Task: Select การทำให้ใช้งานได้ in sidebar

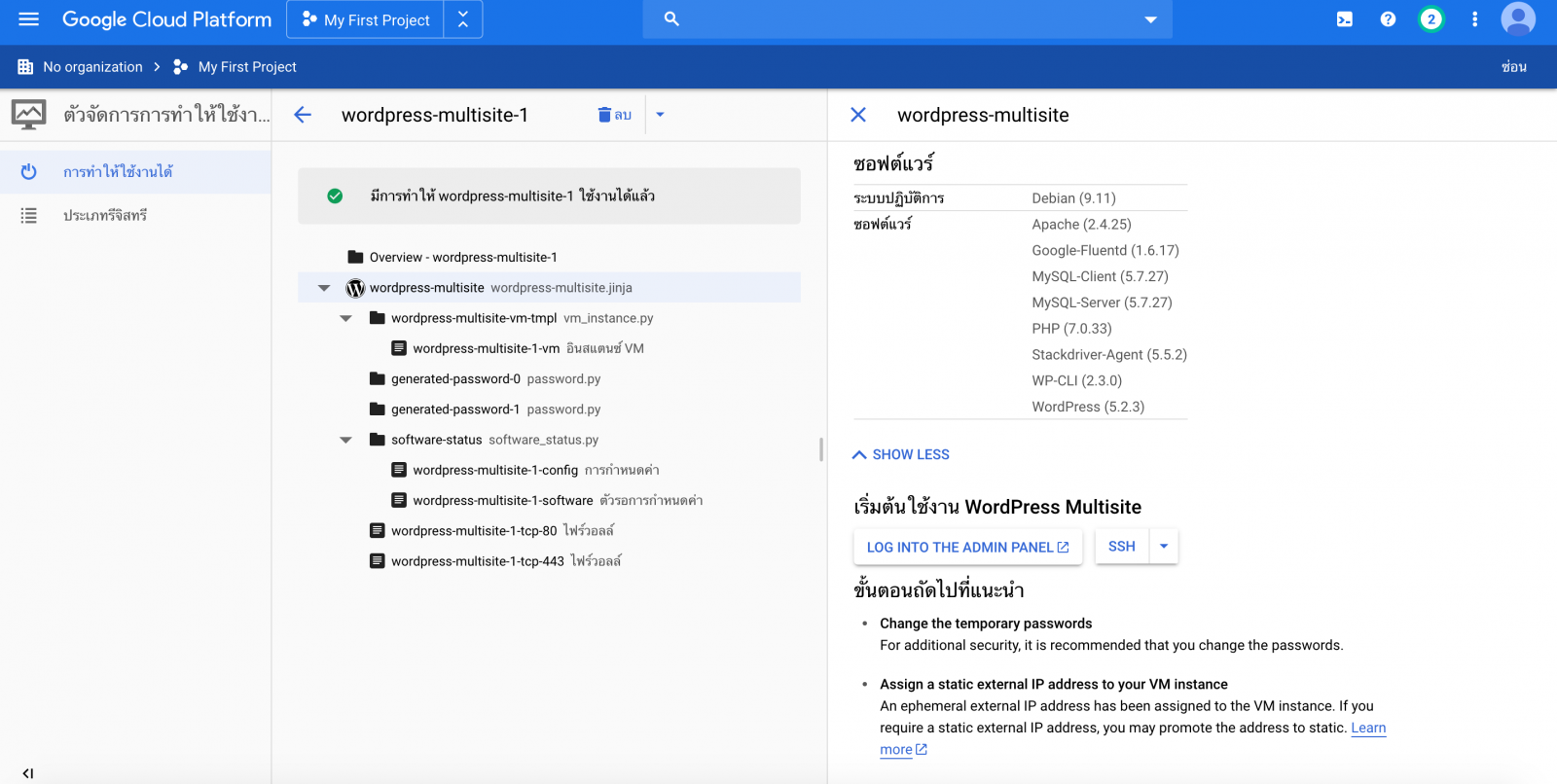Action: [x=135, y=172]
